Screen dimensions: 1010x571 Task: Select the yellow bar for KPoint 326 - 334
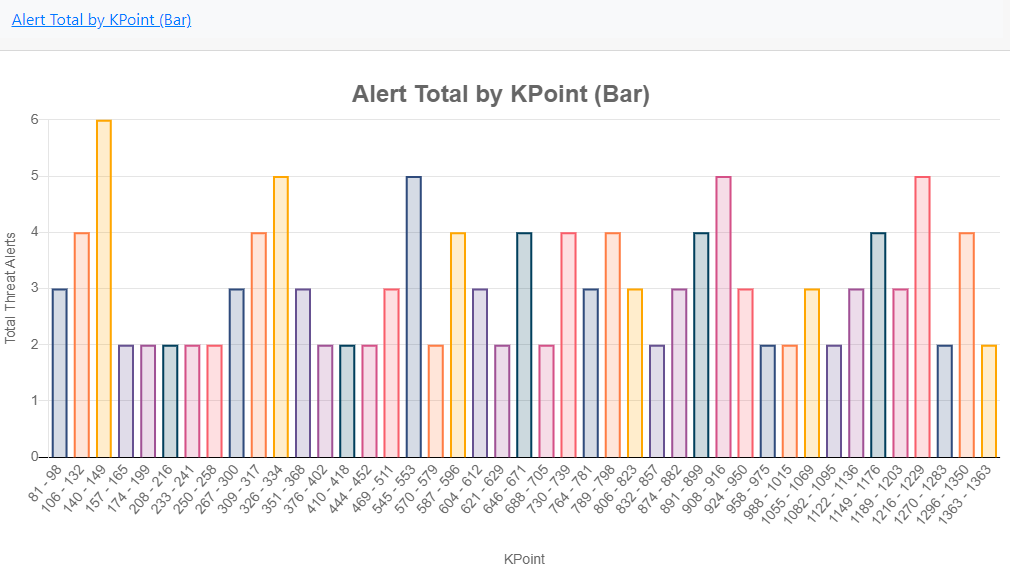coord(281,316)
